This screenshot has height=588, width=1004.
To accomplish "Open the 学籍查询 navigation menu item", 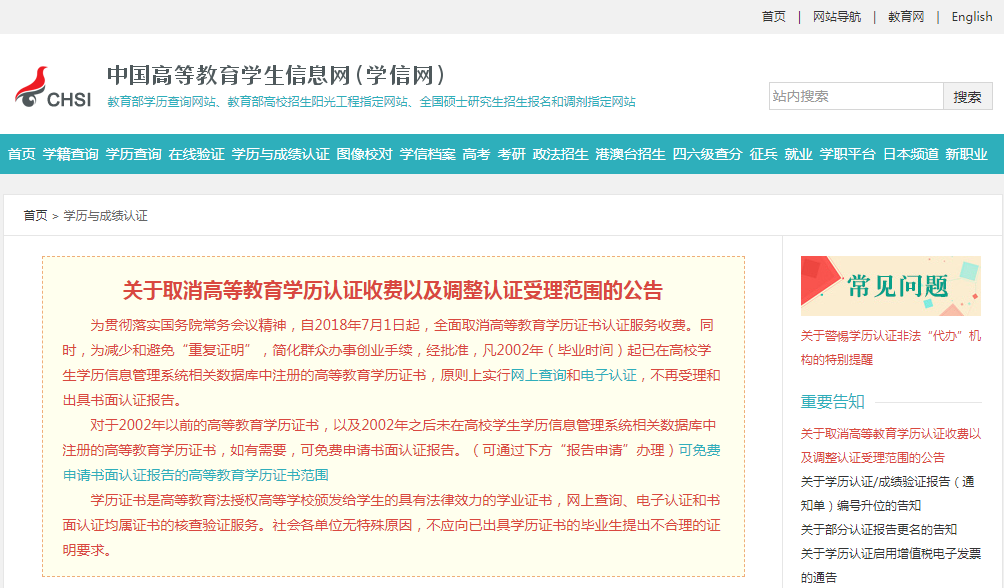I will 70,154.
